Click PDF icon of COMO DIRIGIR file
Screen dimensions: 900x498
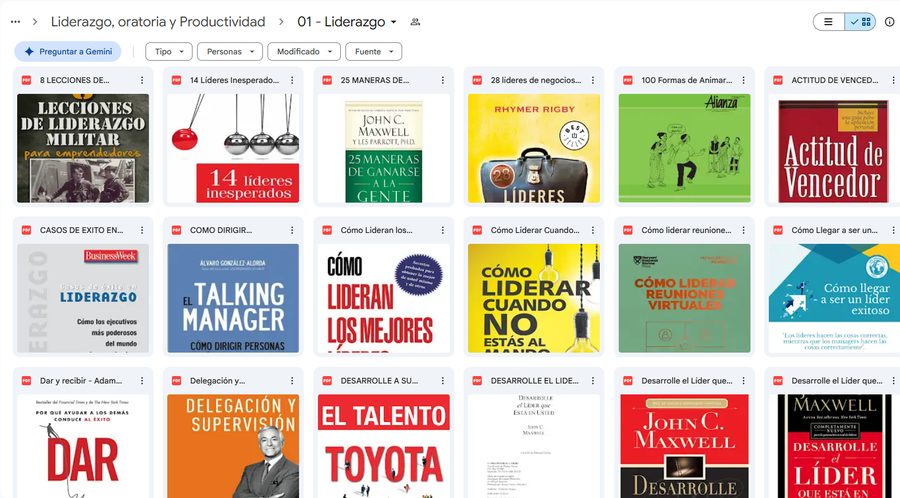(x=177, y=230)
